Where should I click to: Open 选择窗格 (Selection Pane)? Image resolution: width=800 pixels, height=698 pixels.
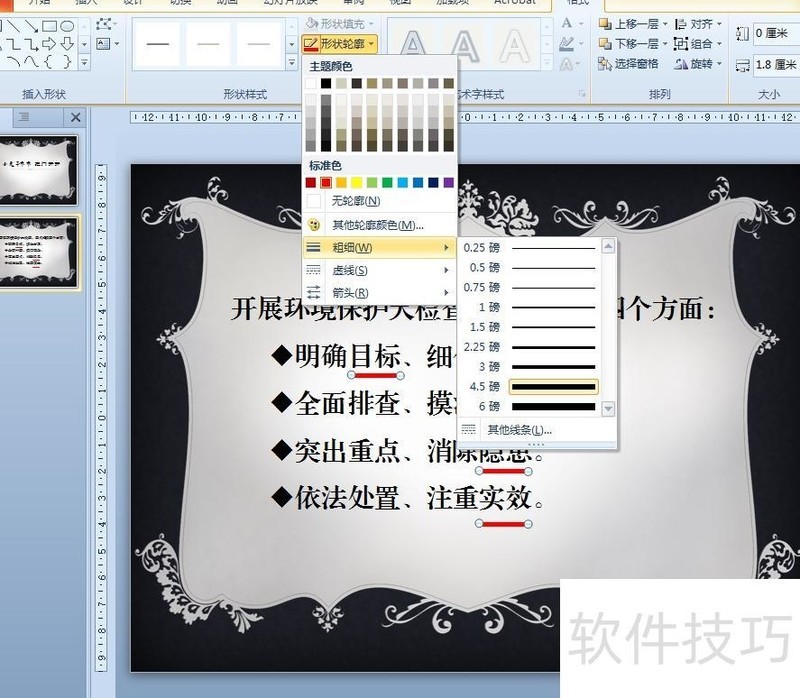(x=629, y=64)
